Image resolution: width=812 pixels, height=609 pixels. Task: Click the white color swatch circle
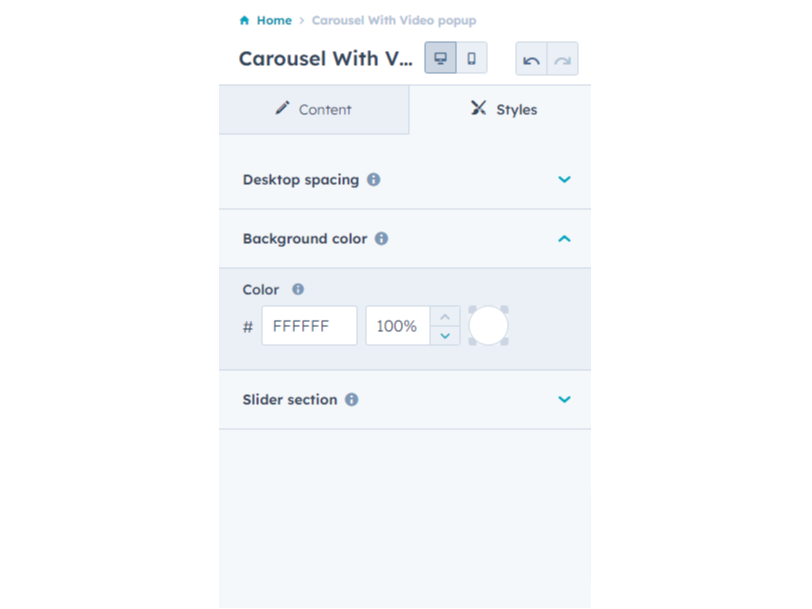pyautogui.click(x=488, y=325)
